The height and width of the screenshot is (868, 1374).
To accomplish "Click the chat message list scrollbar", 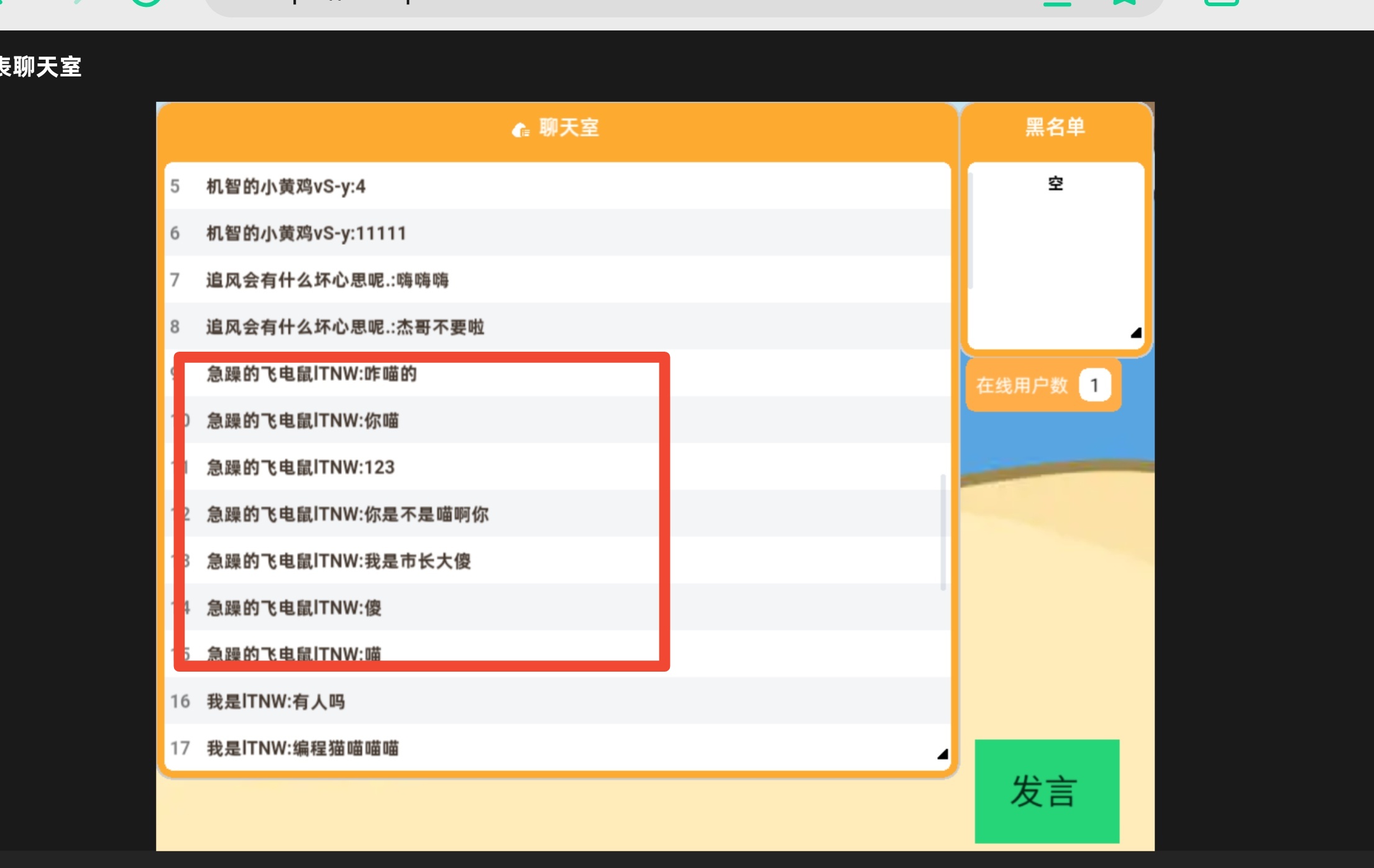I will pos(943,532).
